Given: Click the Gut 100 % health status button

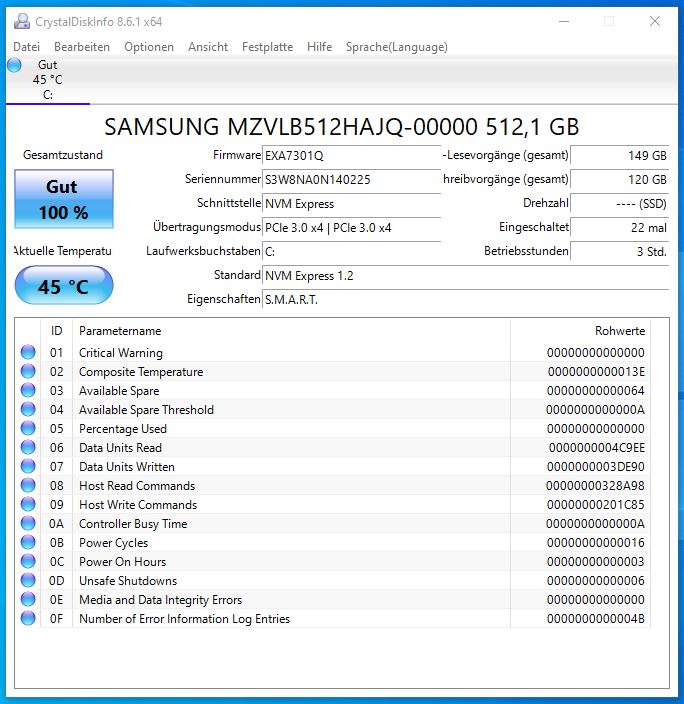Looking at the screenshot, I should tap(64, 199).
